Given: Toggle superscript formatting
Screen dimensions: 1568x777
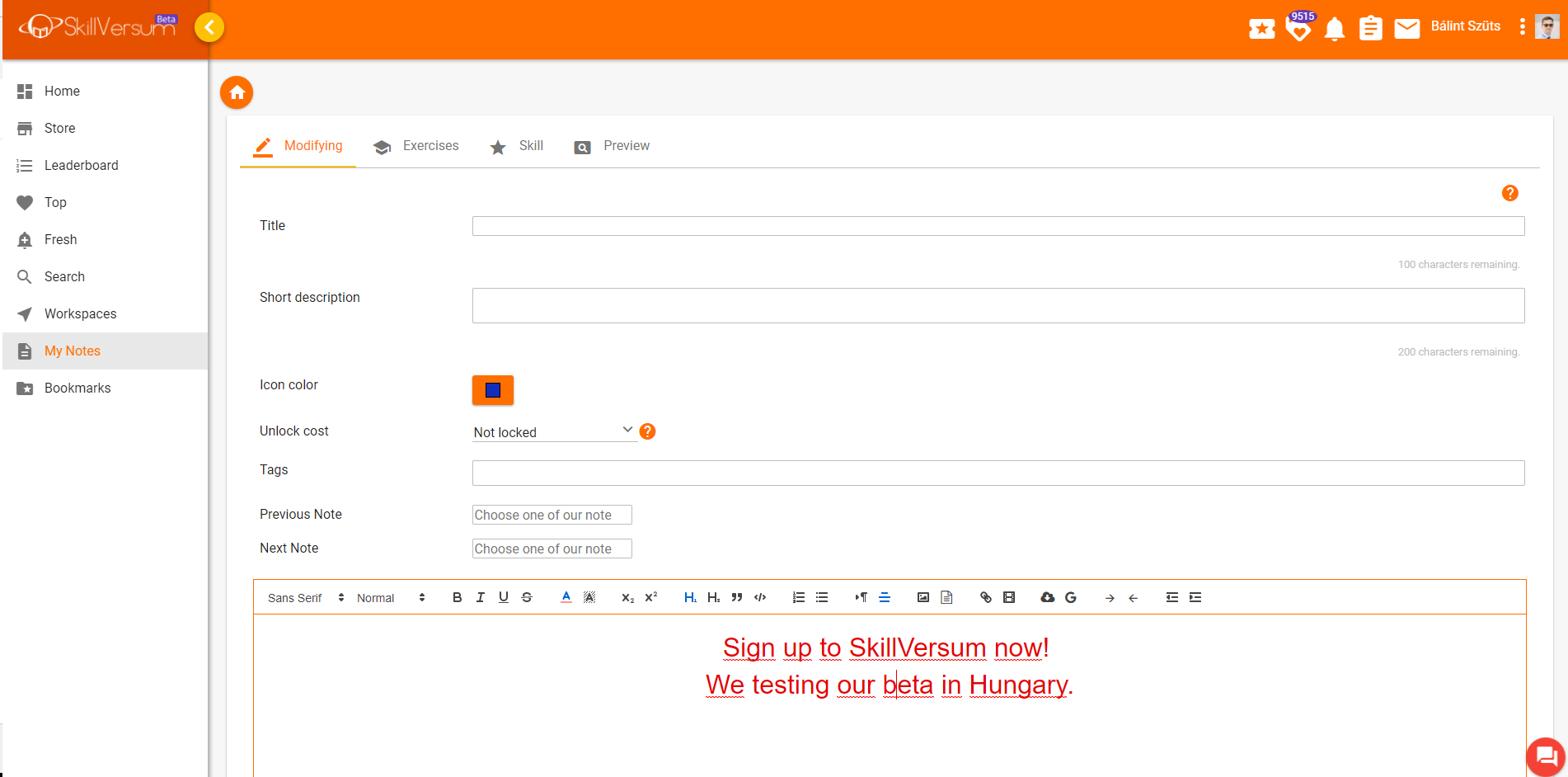Looking at the screenshot, I should coord(651,597).
